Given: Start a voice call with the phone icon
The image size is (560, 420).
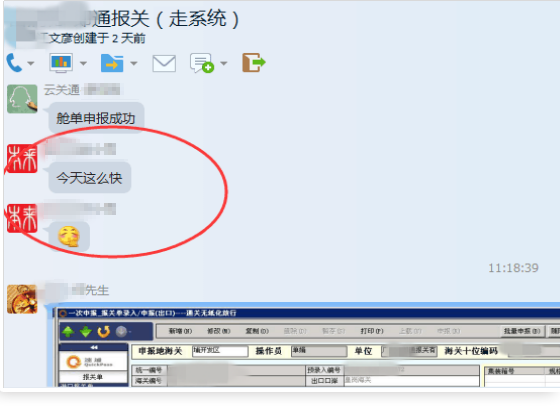Looking at the screenshot, I should (14, 63).
